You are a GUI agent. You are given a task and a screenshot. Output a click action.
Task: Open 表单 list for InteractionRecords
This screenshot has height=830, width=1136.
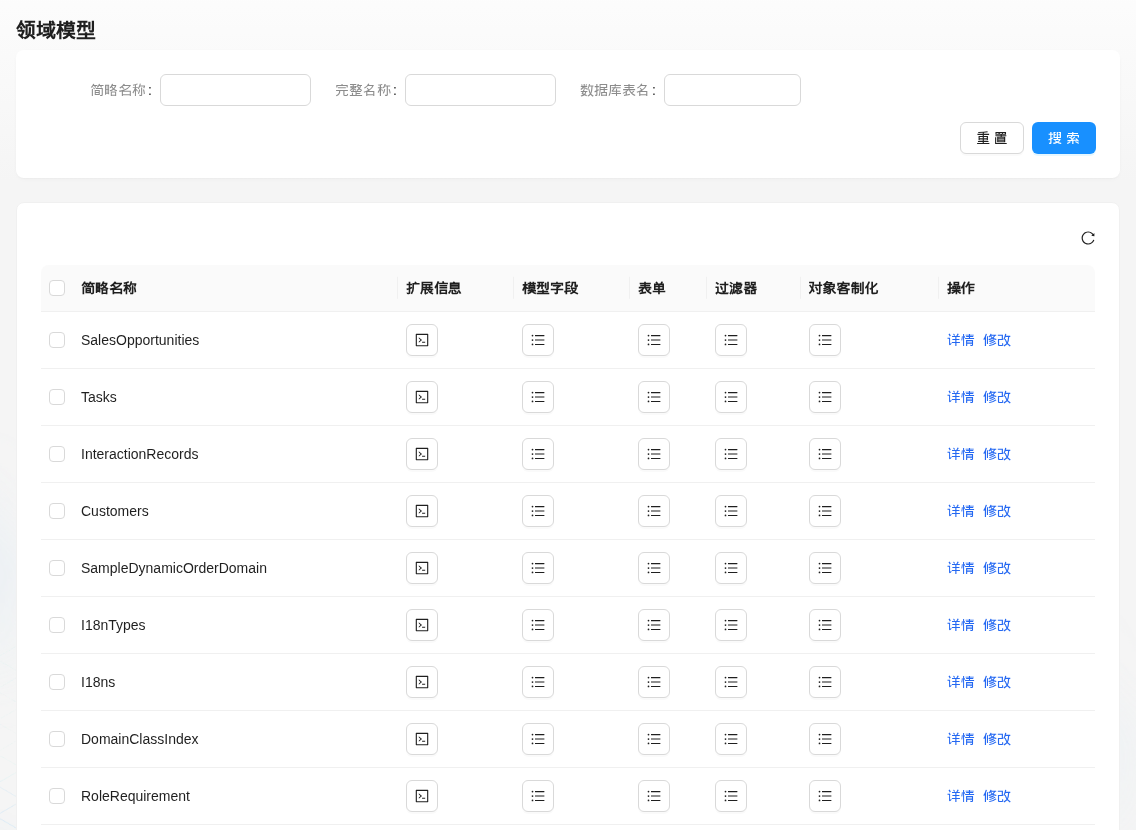[x=653, y=454]
